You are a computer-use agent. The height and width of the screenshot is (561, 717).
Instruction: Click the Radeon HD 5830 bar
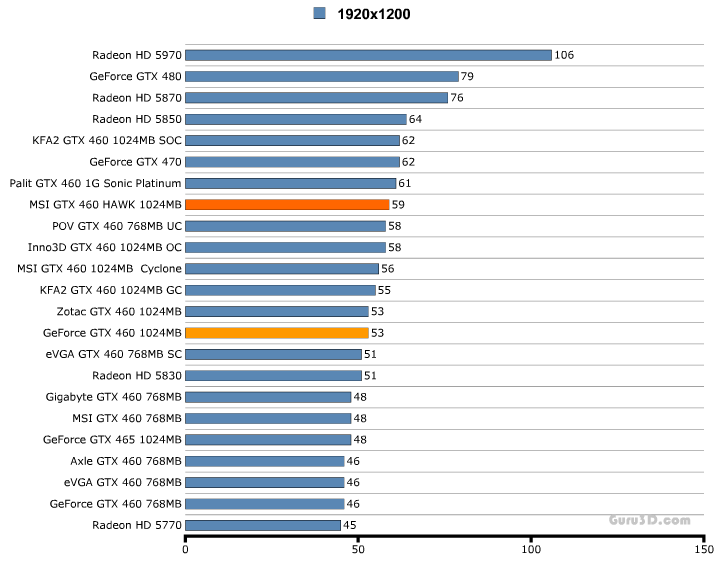point(273,376)
